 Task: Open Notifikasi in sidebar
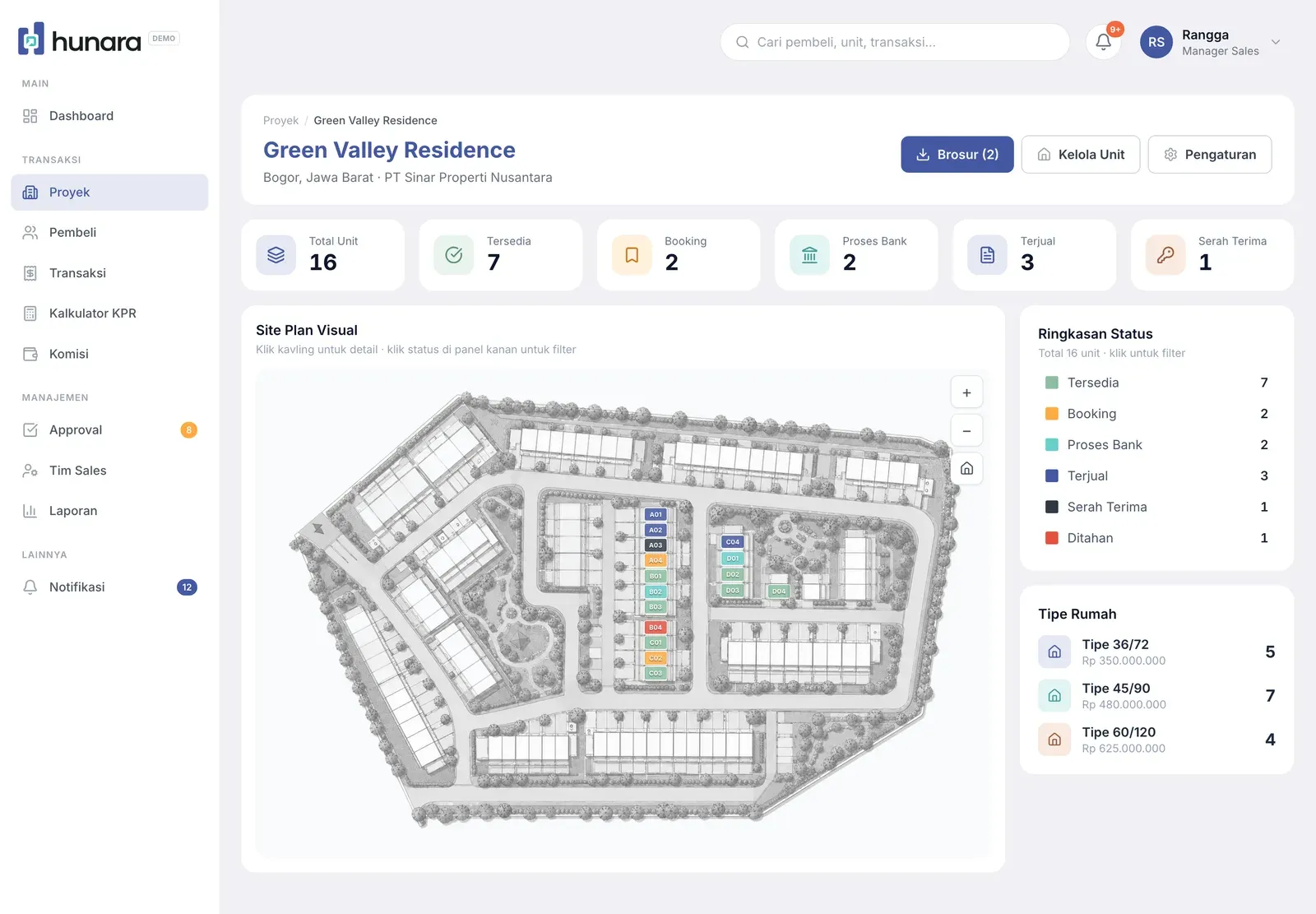click(109, 587)
